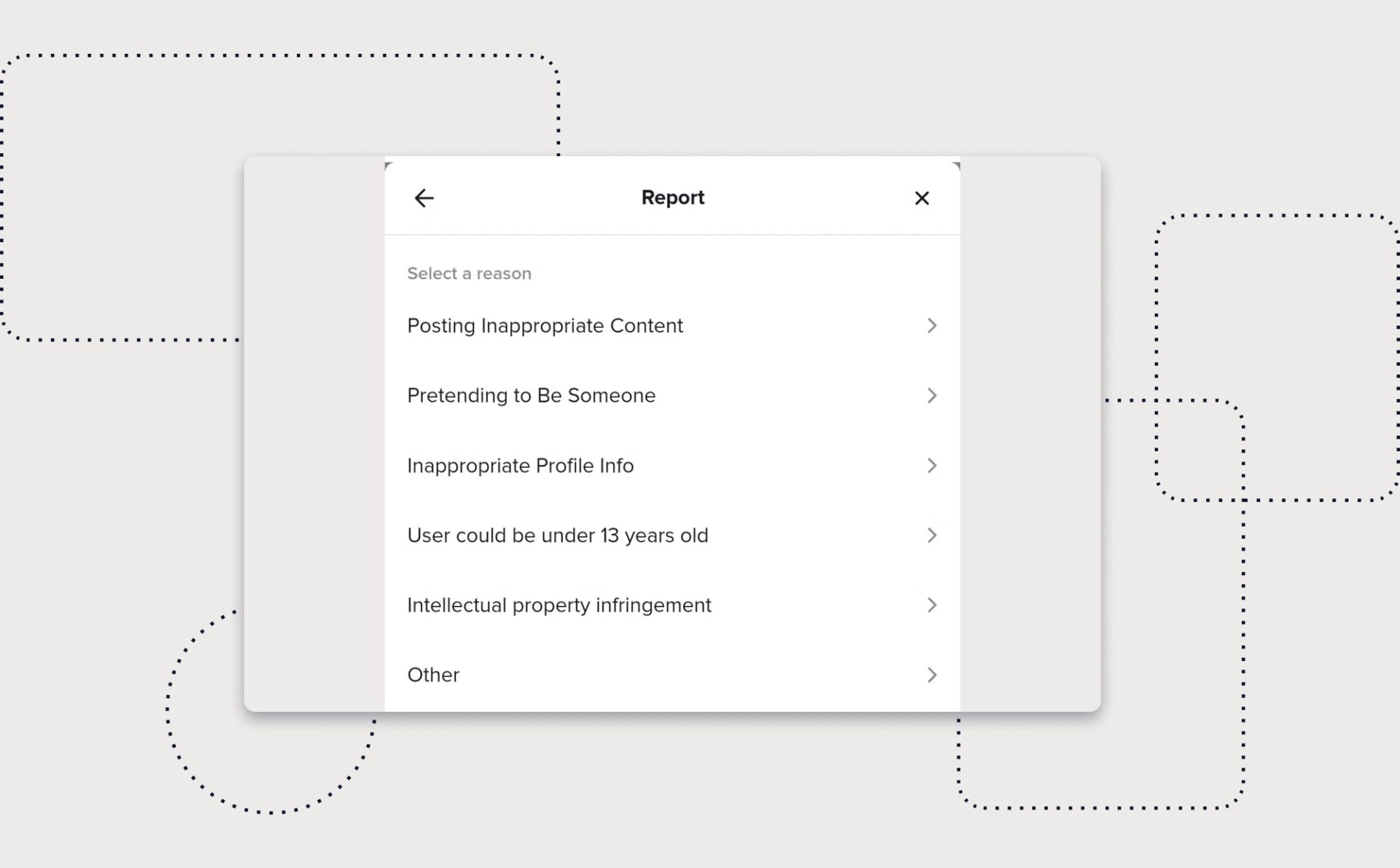Select User could be under 13 years old
The width and height of the screenshot is (1400, 868).
557,536
